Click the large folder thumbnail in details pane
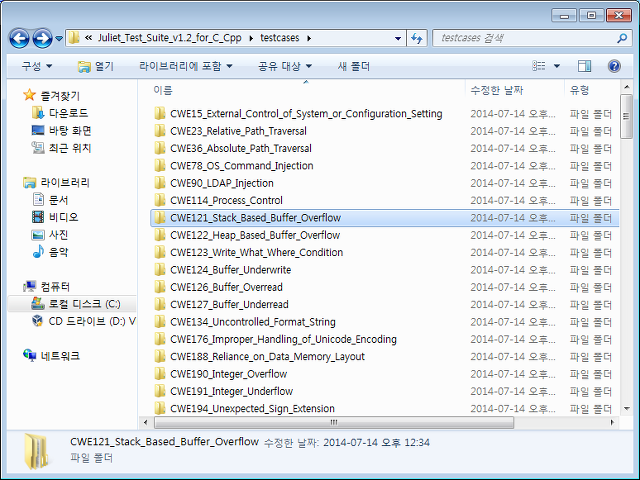The height and width of the screenshot is (480, 640). coord(36,451)
